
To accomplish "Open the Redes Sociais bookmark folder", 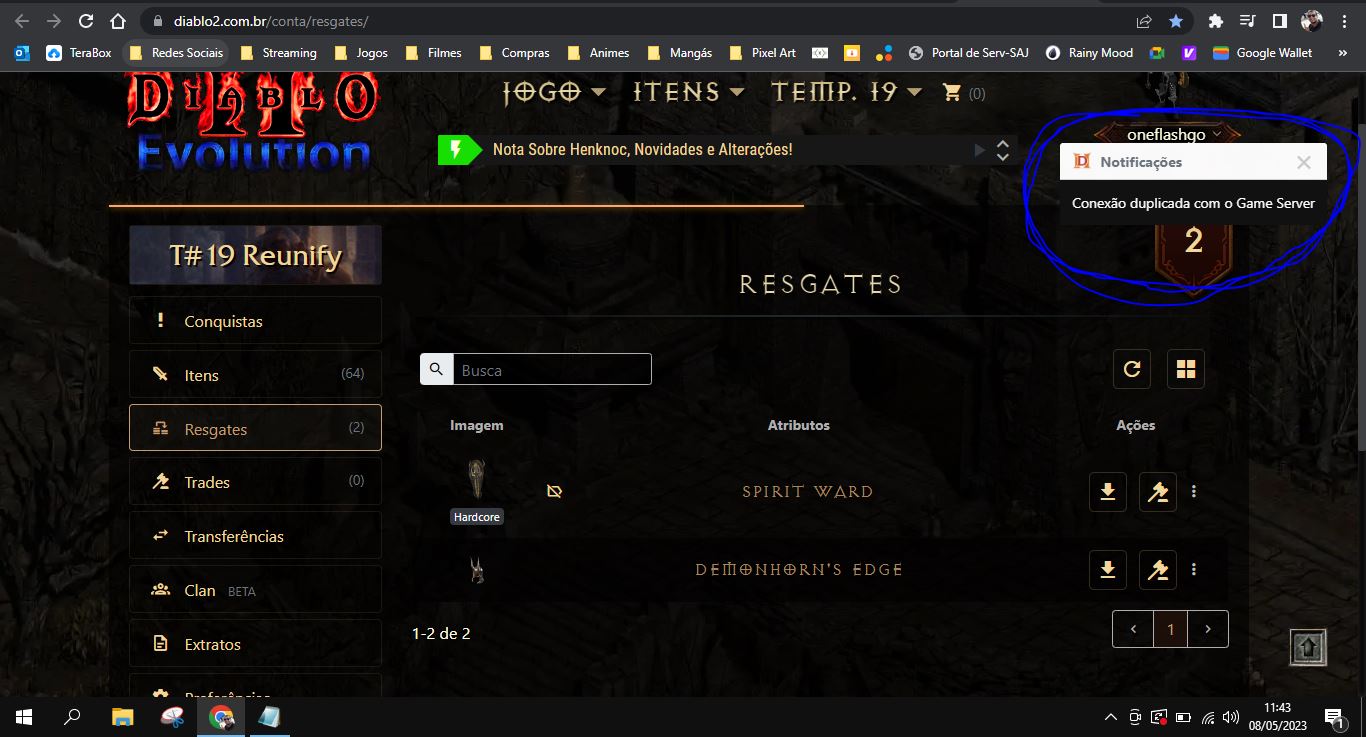I will point(175,53).
